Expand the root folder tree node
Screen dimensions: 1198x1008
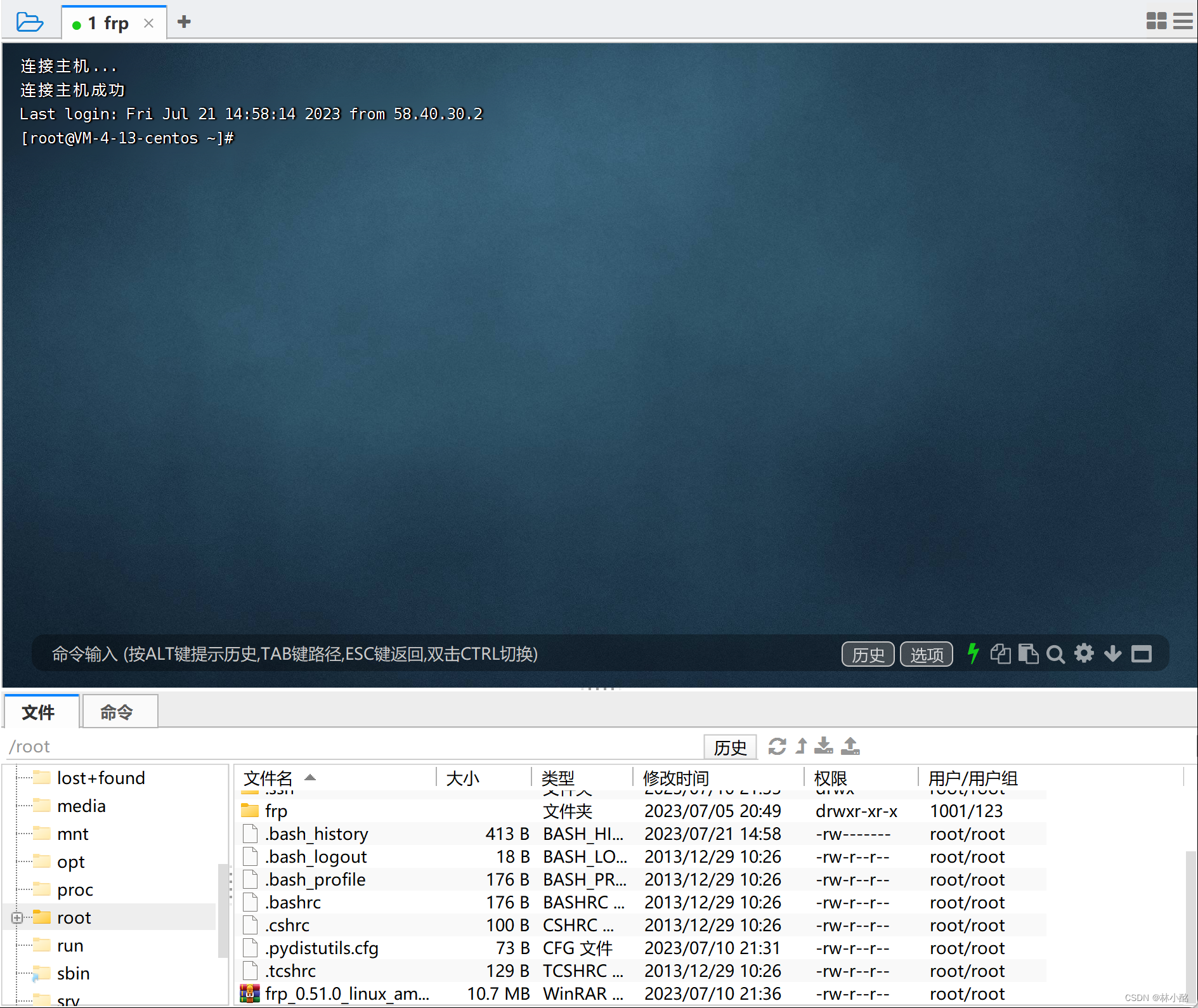[x=17, y=918]
